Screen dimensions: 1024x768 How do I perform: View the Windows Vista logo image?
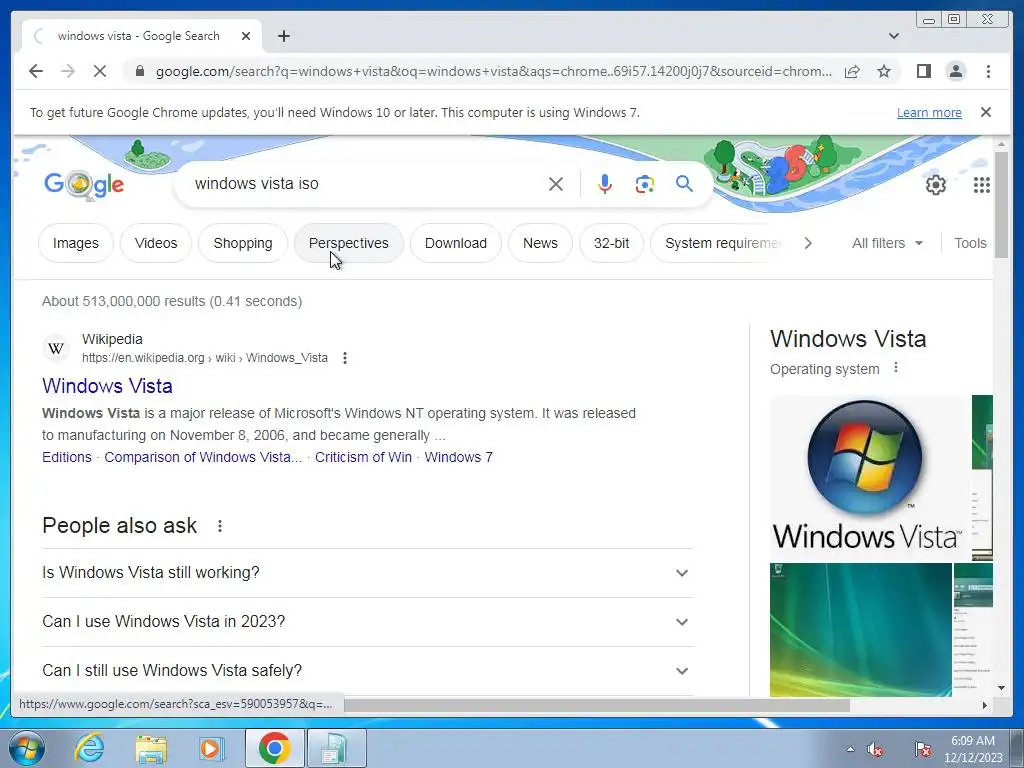[x=869, y=477]
